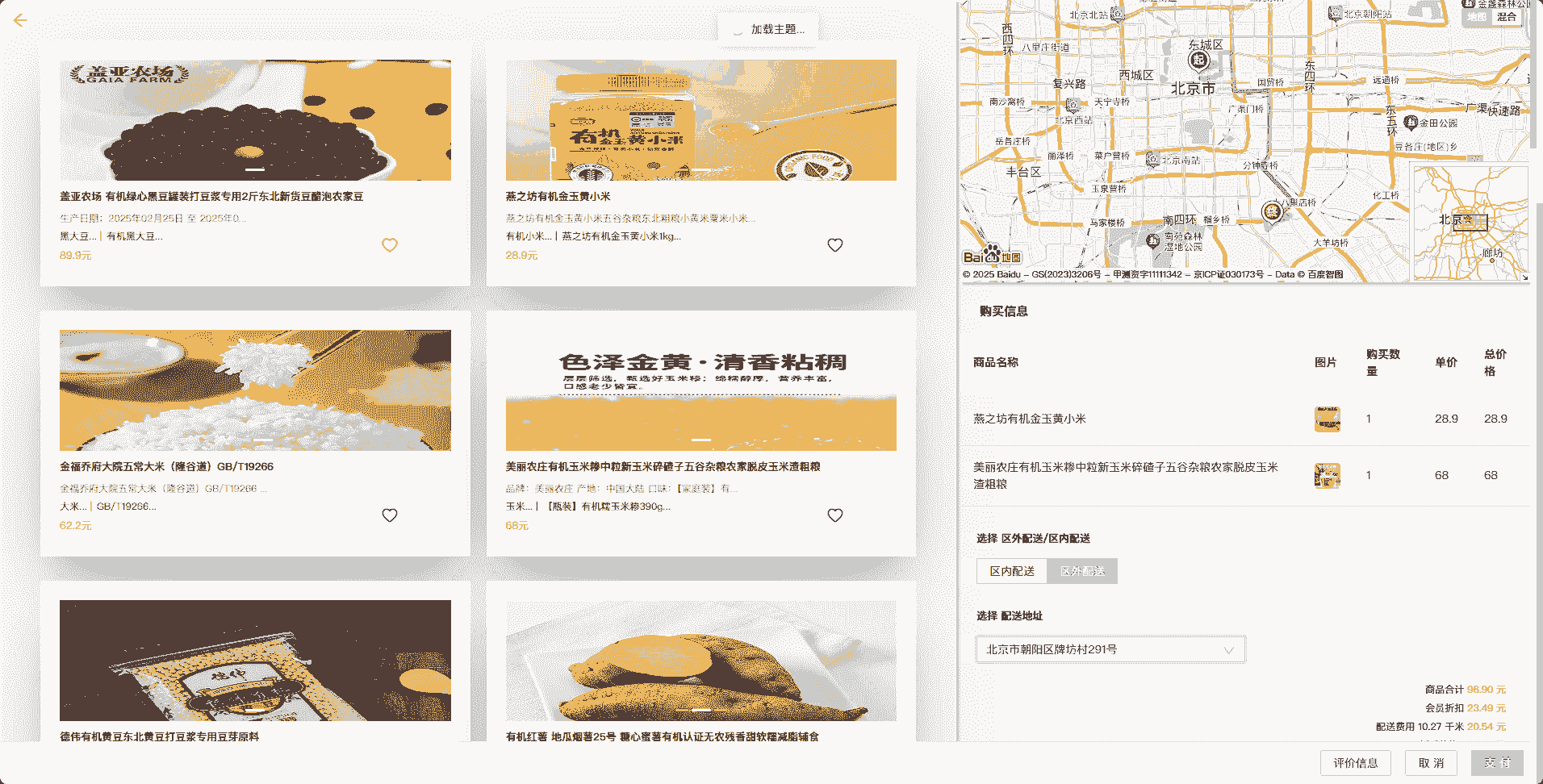This screenshot has width=1543, height=784.
Task: Click the 支付 pay button
Action: pyautogui.click(x=1497, y=763)
